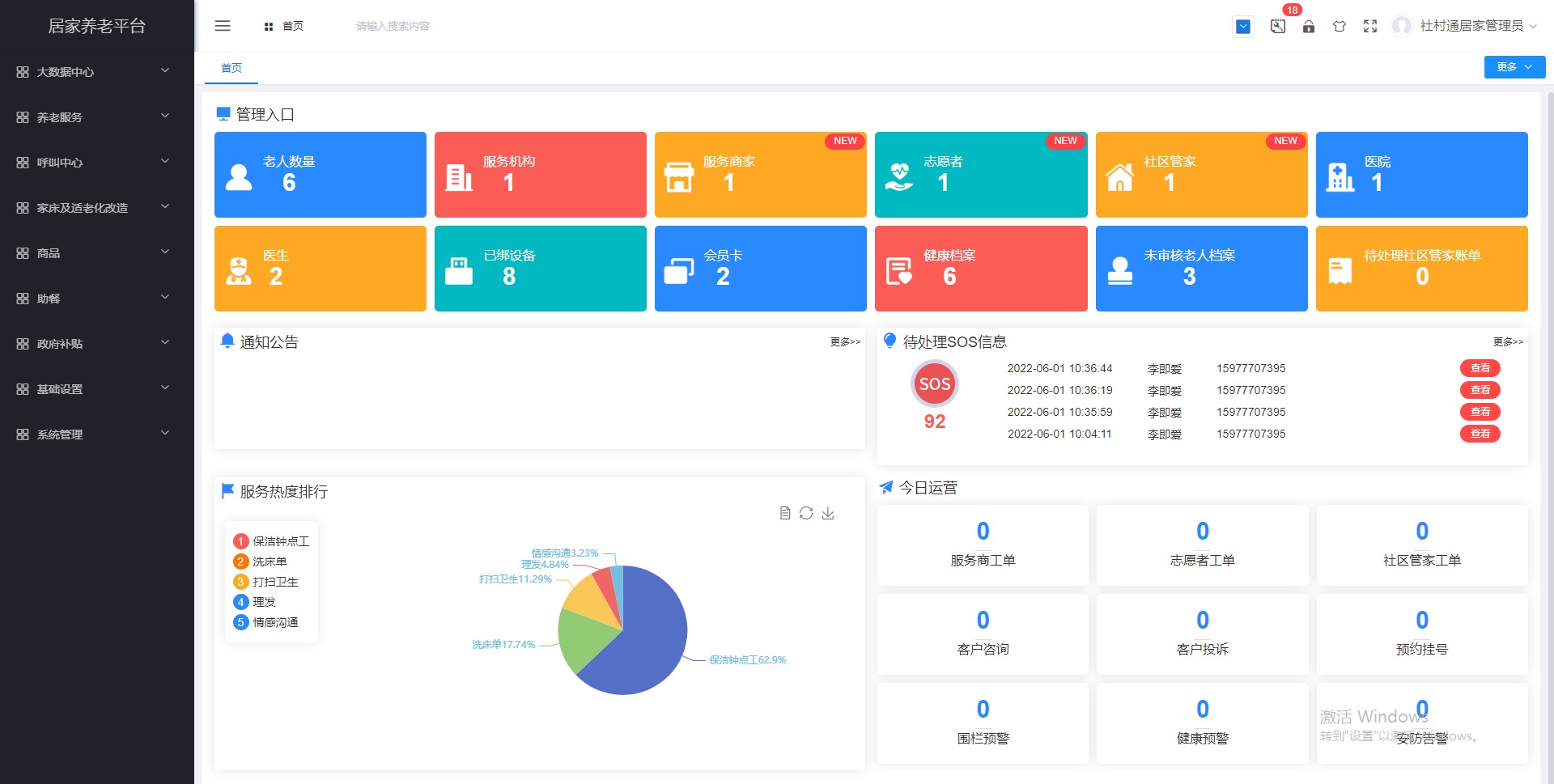Click the data view icon above pie chart
Screen dimensions: 1554x784
[784, 513]
